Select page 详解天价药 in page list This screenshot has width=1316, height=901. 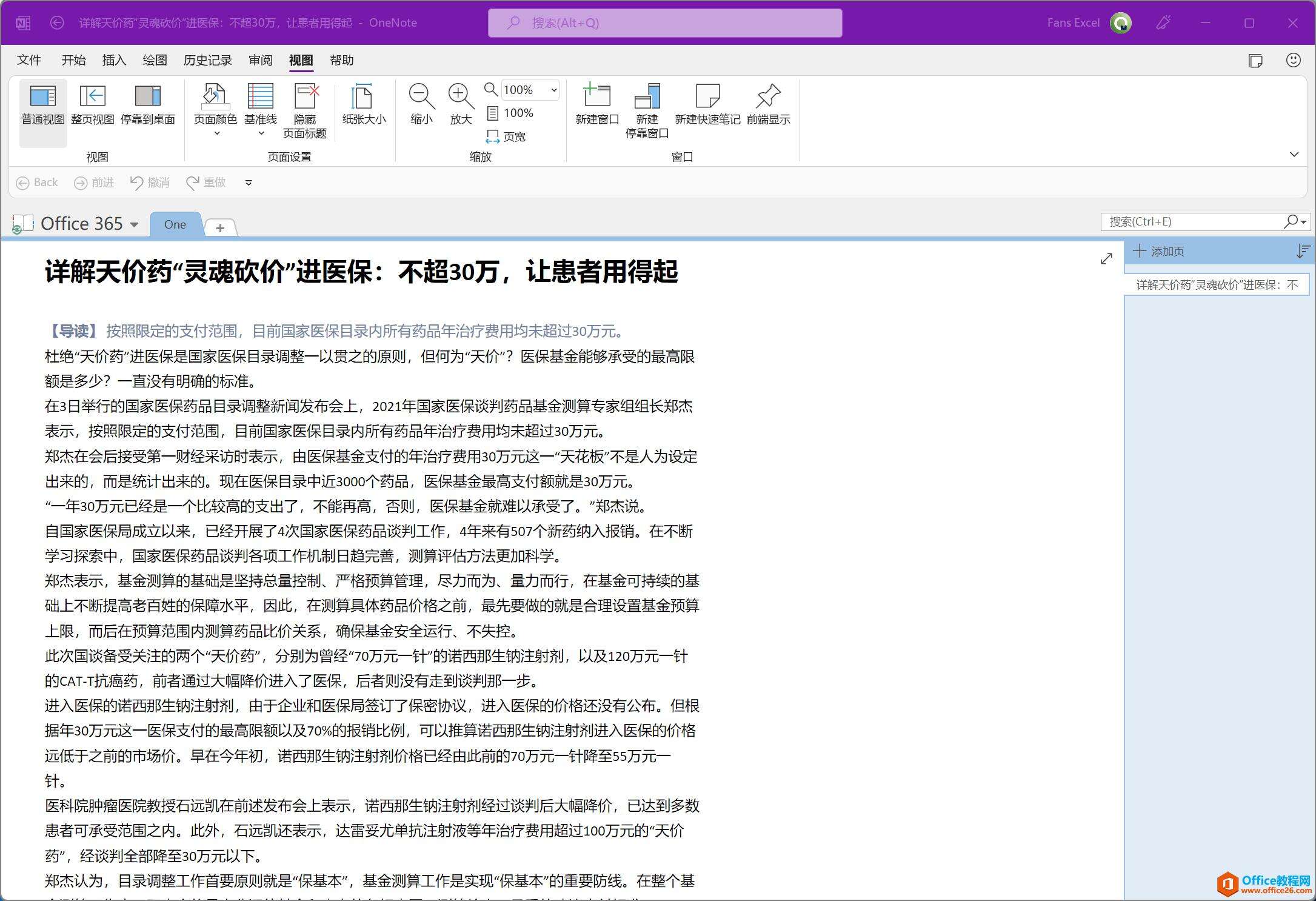tap(1217, 285)
